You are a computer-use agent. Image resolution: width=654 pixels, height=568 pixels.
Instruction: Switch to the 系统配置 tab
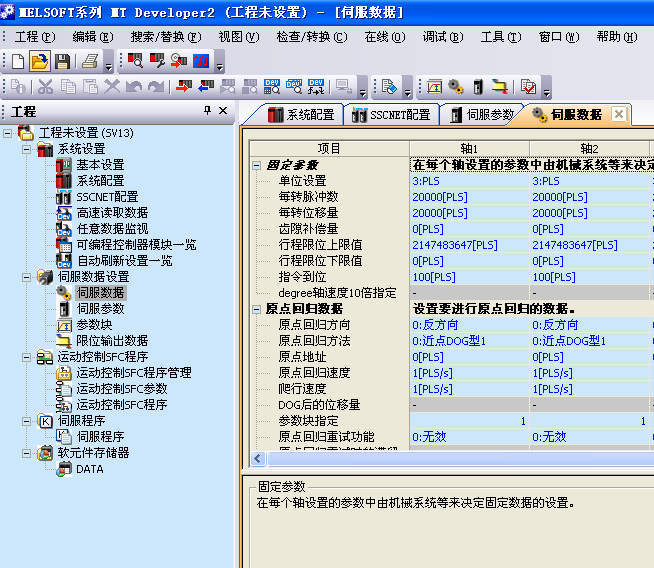point(301,115)
